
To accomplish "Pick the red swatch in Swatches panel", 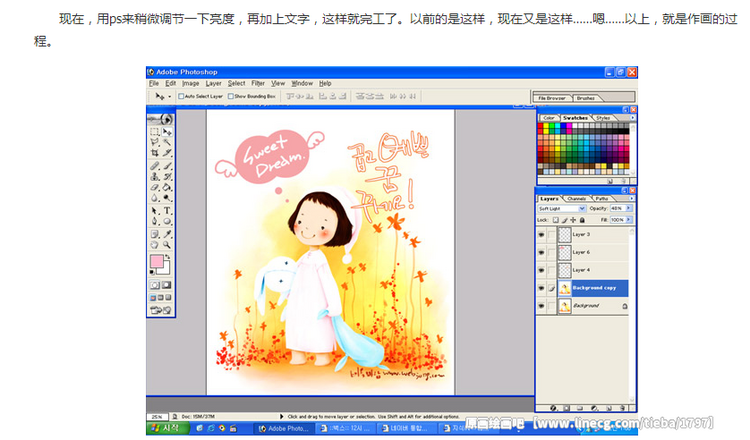I will coord(540,126).
